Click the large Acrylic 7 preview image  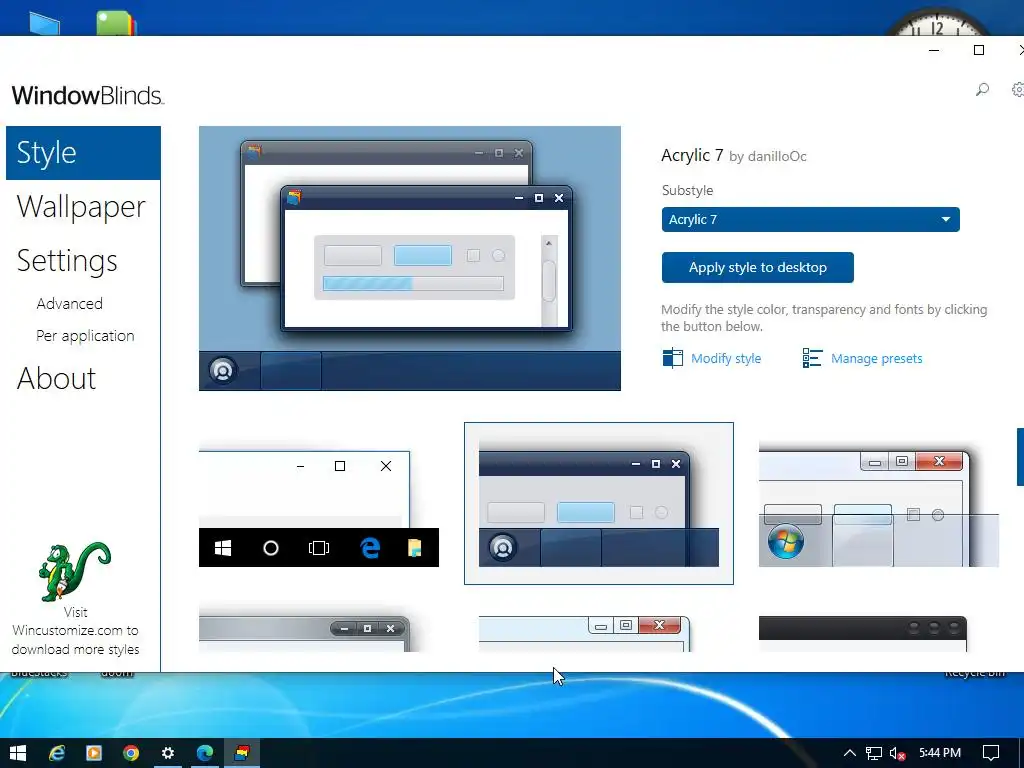tap(409, 258)
